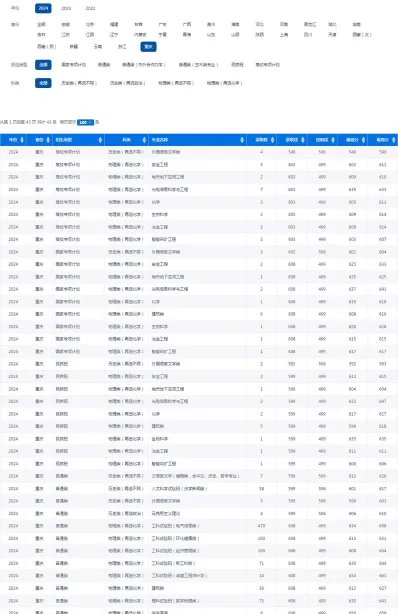
Task: Open the rows-per-page 100 dropdown
Action: (85, 122)
